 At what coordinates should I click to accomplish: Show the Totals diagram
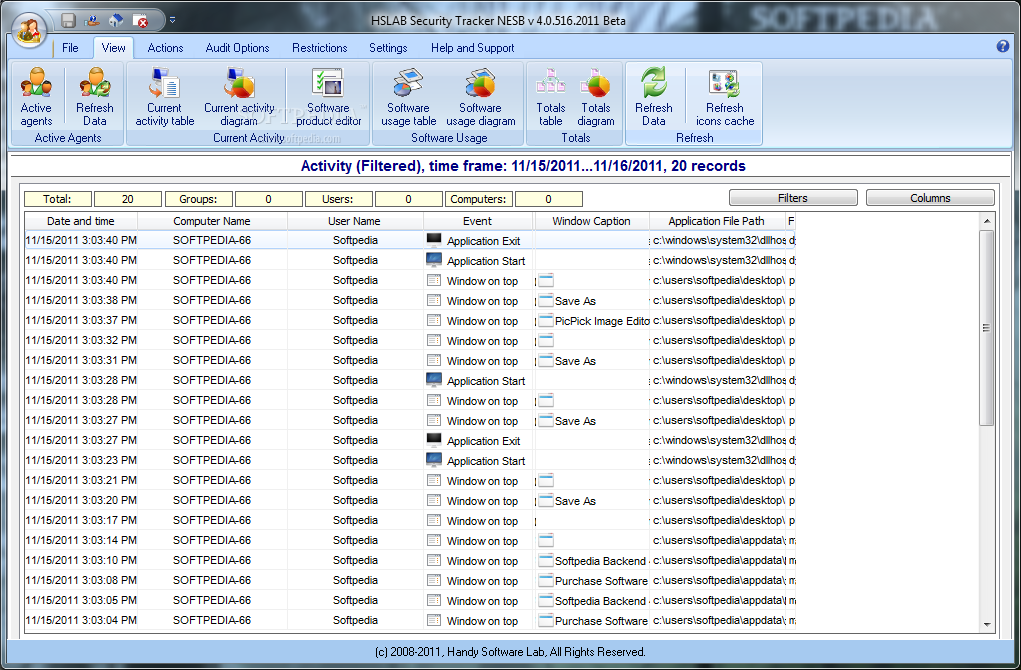point(596,96)
